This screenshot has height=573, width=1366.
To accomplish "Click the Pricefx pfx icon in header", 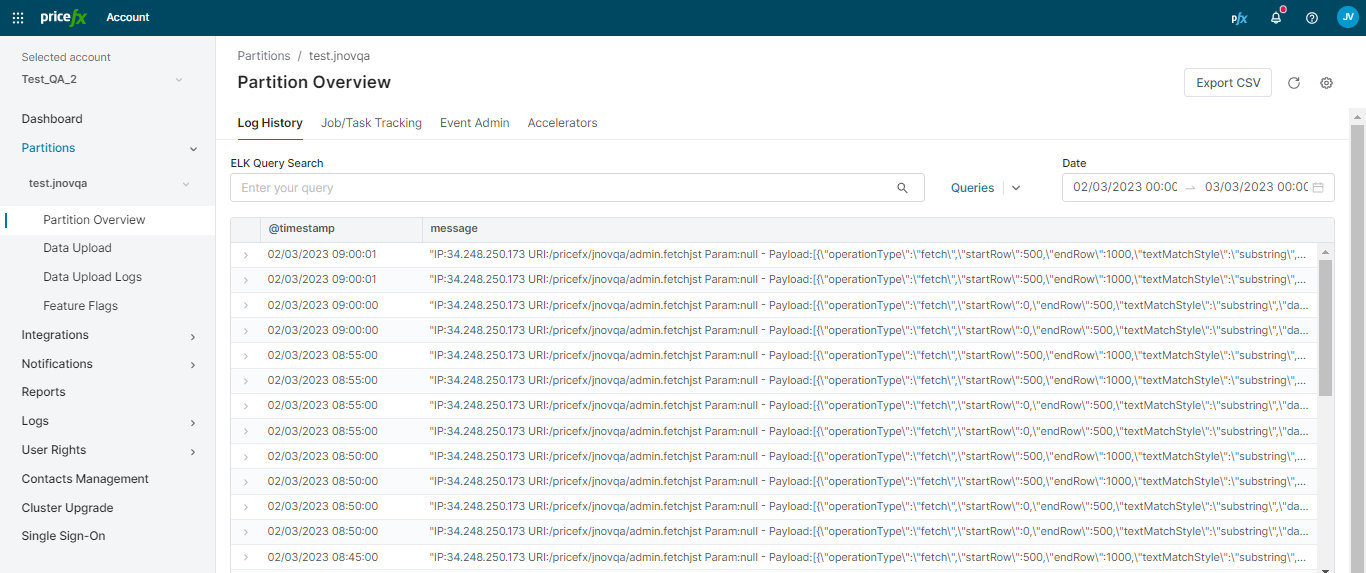I will (1239, 18).
